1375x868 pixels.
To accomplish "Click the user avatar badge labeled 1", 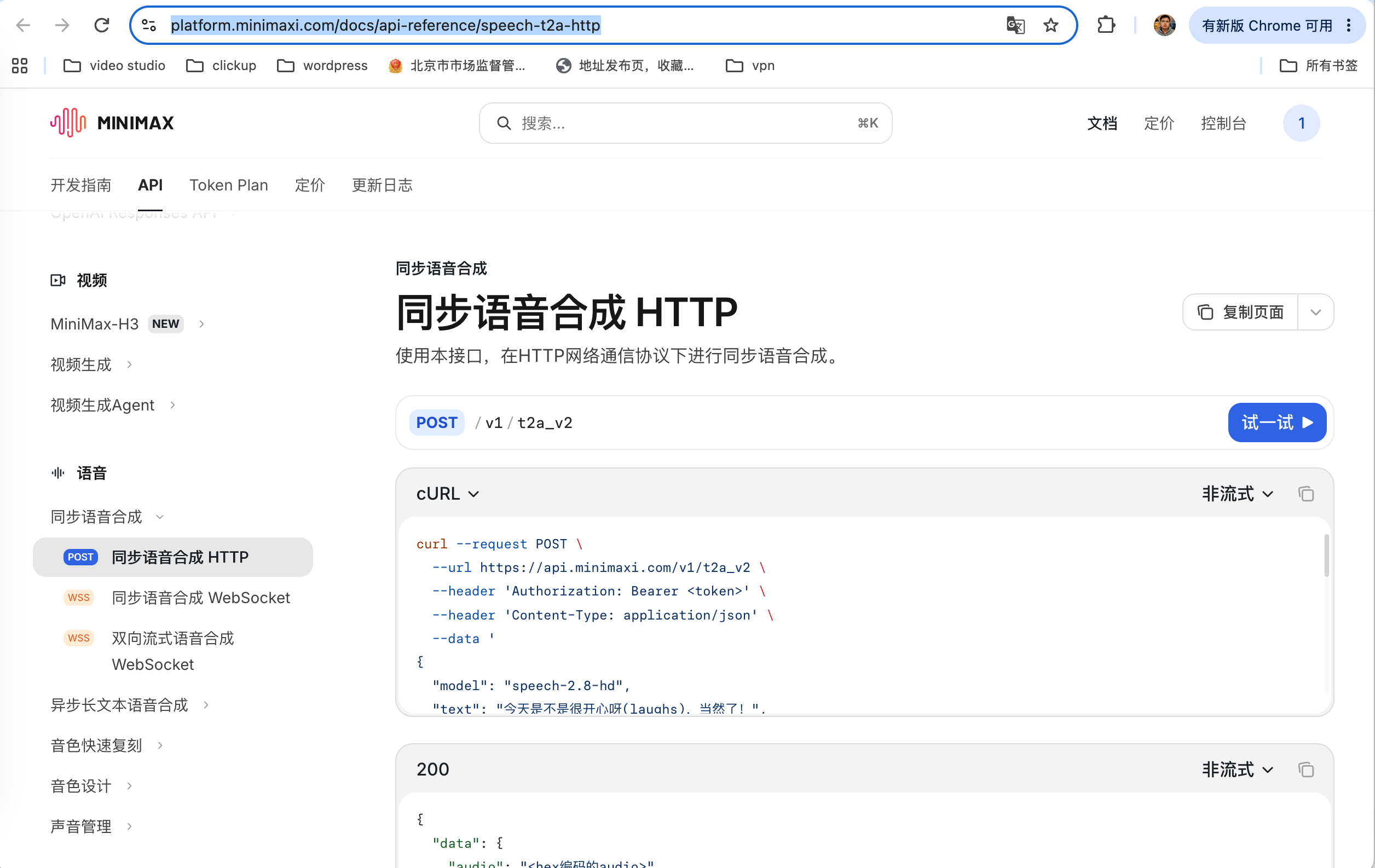I will coord(1301,123).
